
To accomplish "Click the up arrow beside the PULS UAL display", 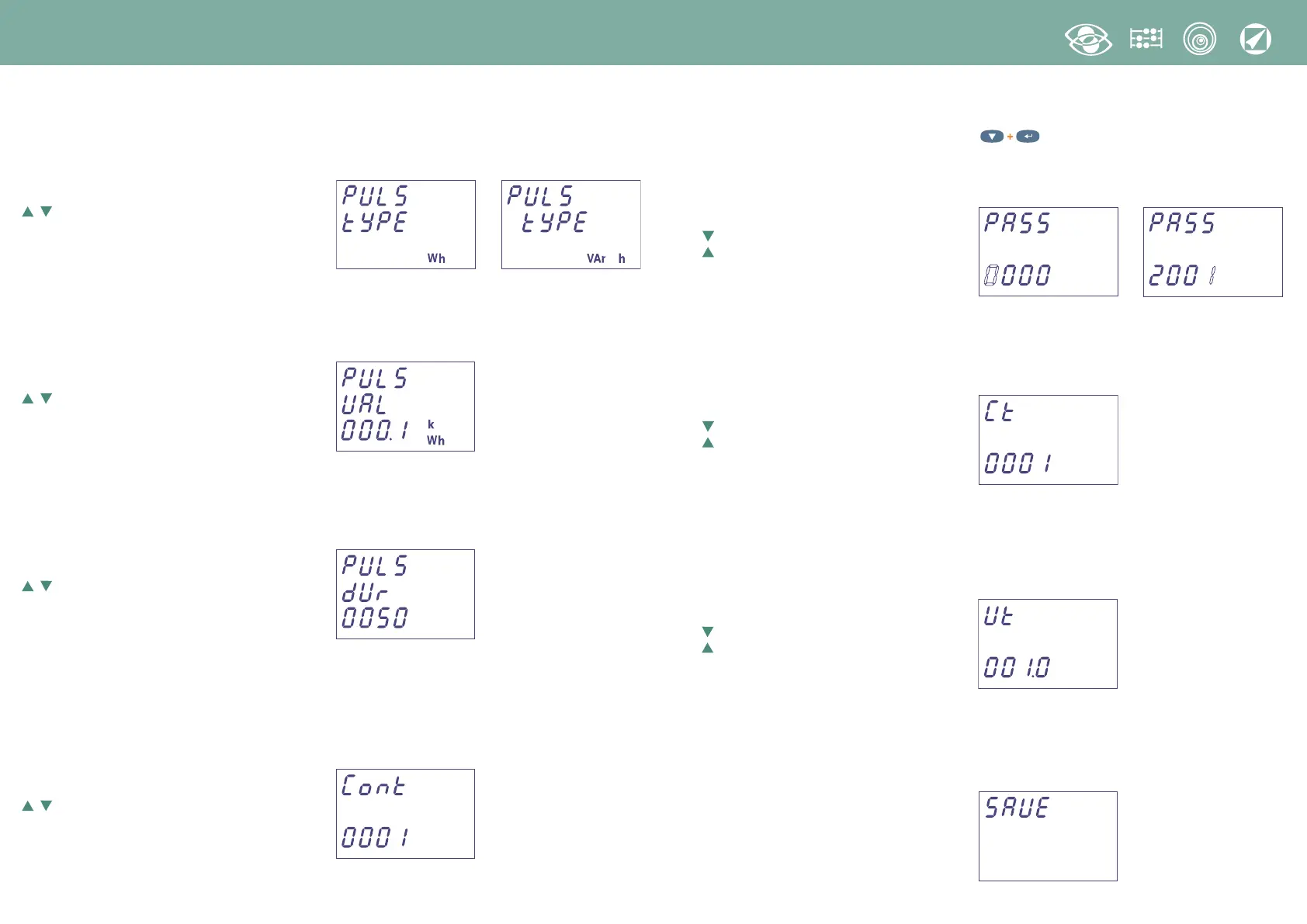I will click(28, 399).
